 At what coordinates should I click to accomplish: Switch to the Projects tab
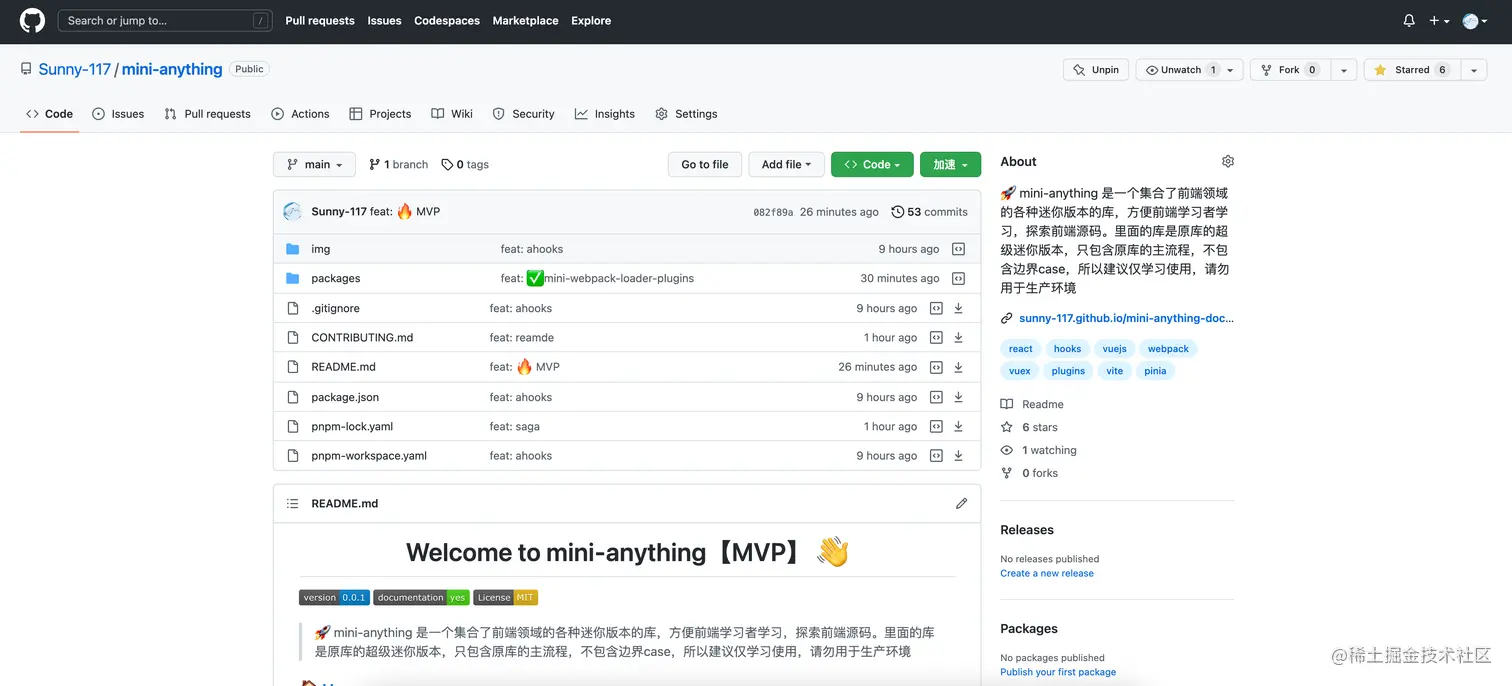coord(380,114)
